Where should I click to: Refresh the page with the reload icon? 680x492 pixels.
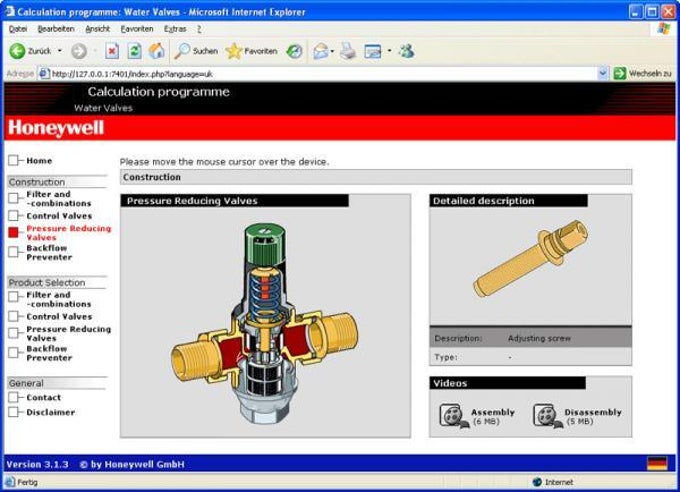134,51
